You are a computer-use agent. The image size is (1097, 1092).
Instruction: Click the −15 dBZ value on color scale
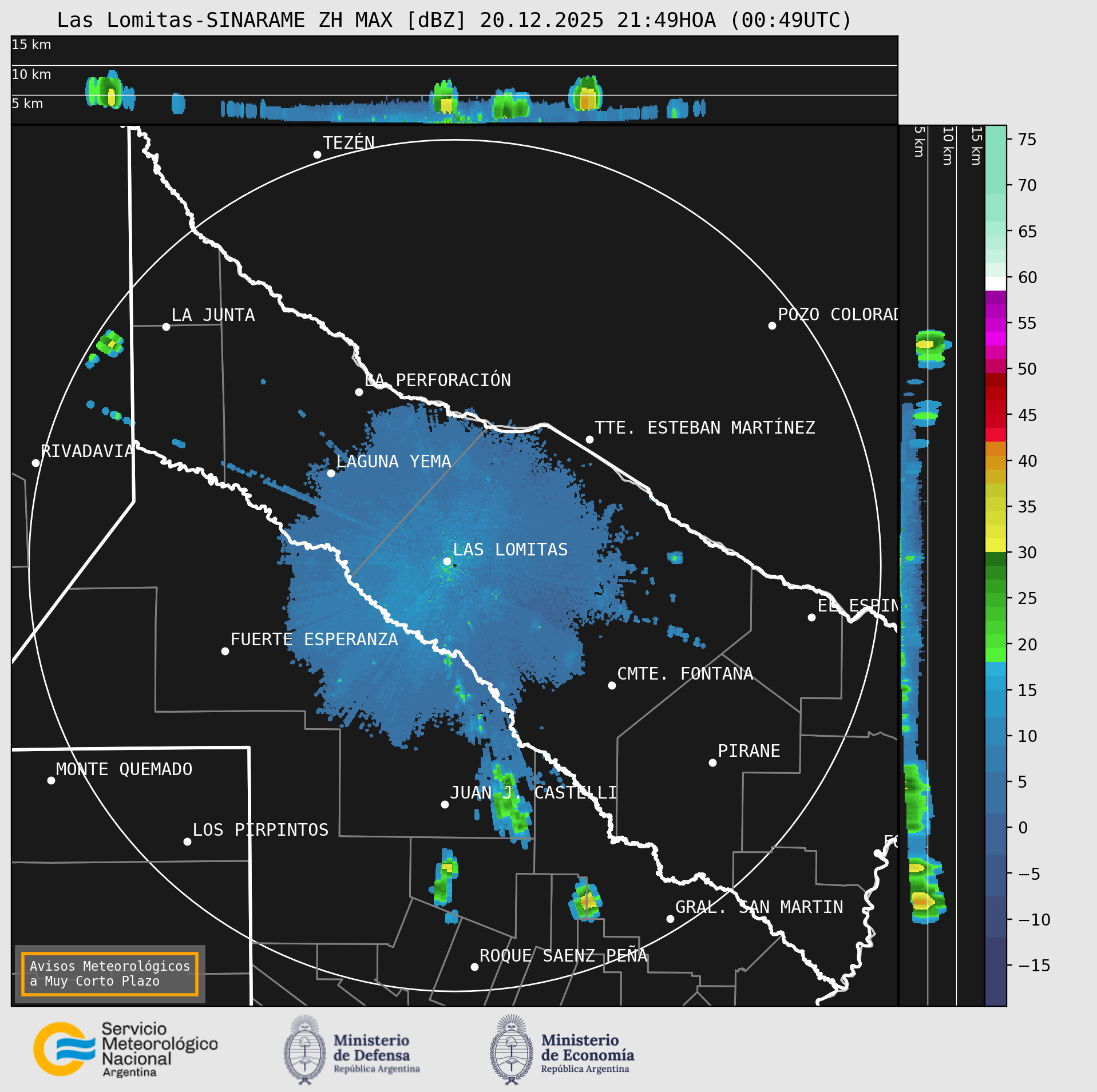pos(1035,966)
